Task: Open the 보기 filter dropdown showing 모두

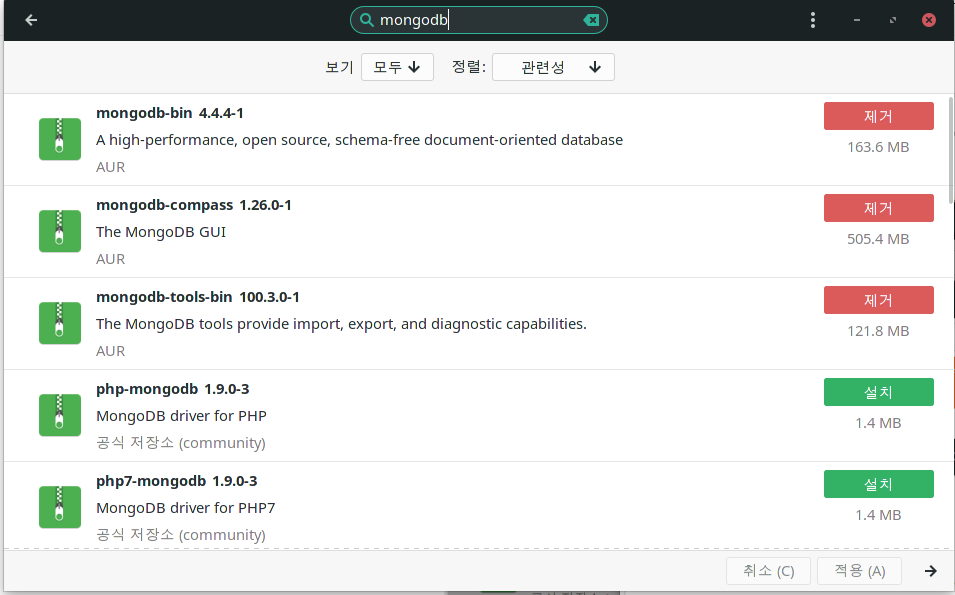Action: coord(397,67)
